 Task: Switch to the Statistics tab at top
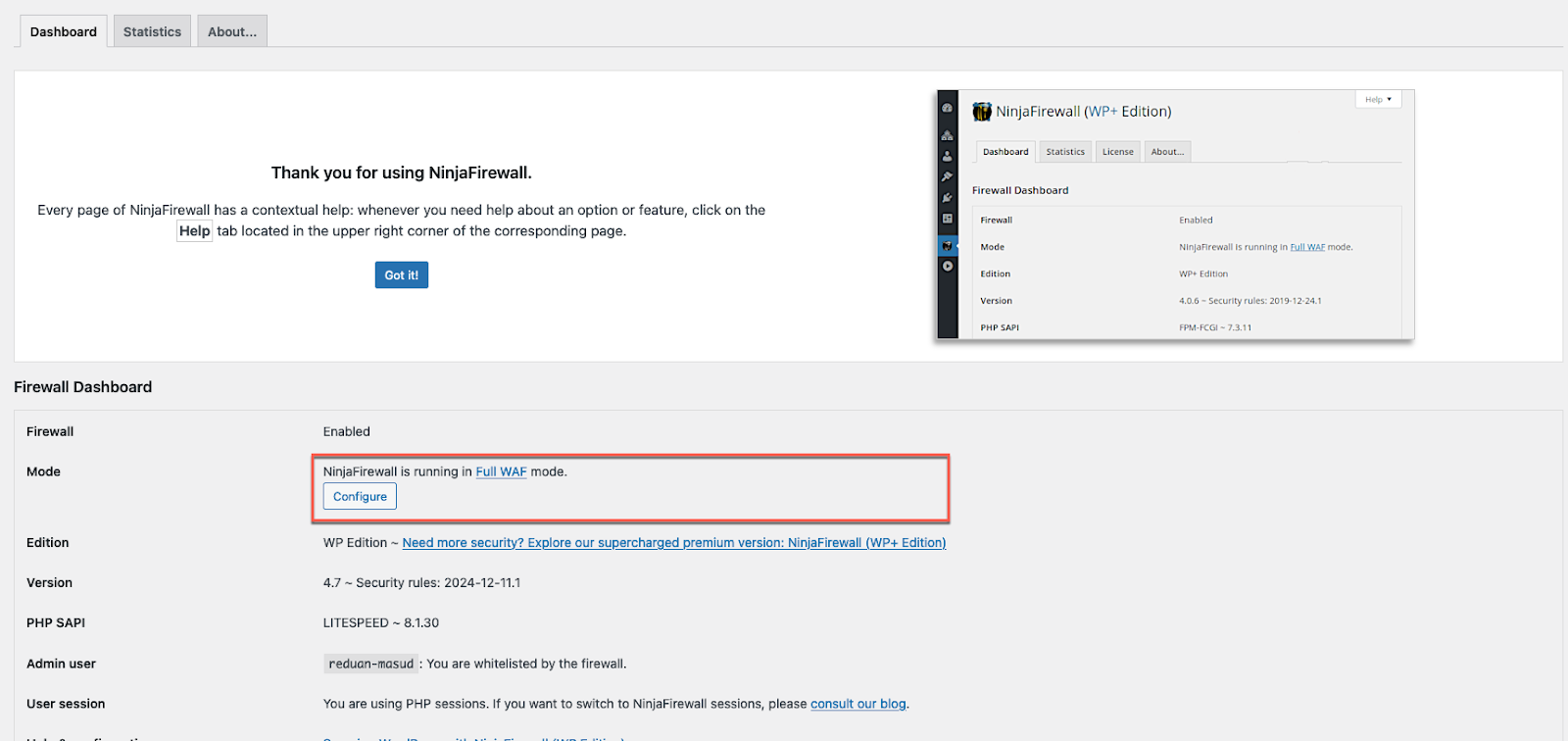(152, 31)
